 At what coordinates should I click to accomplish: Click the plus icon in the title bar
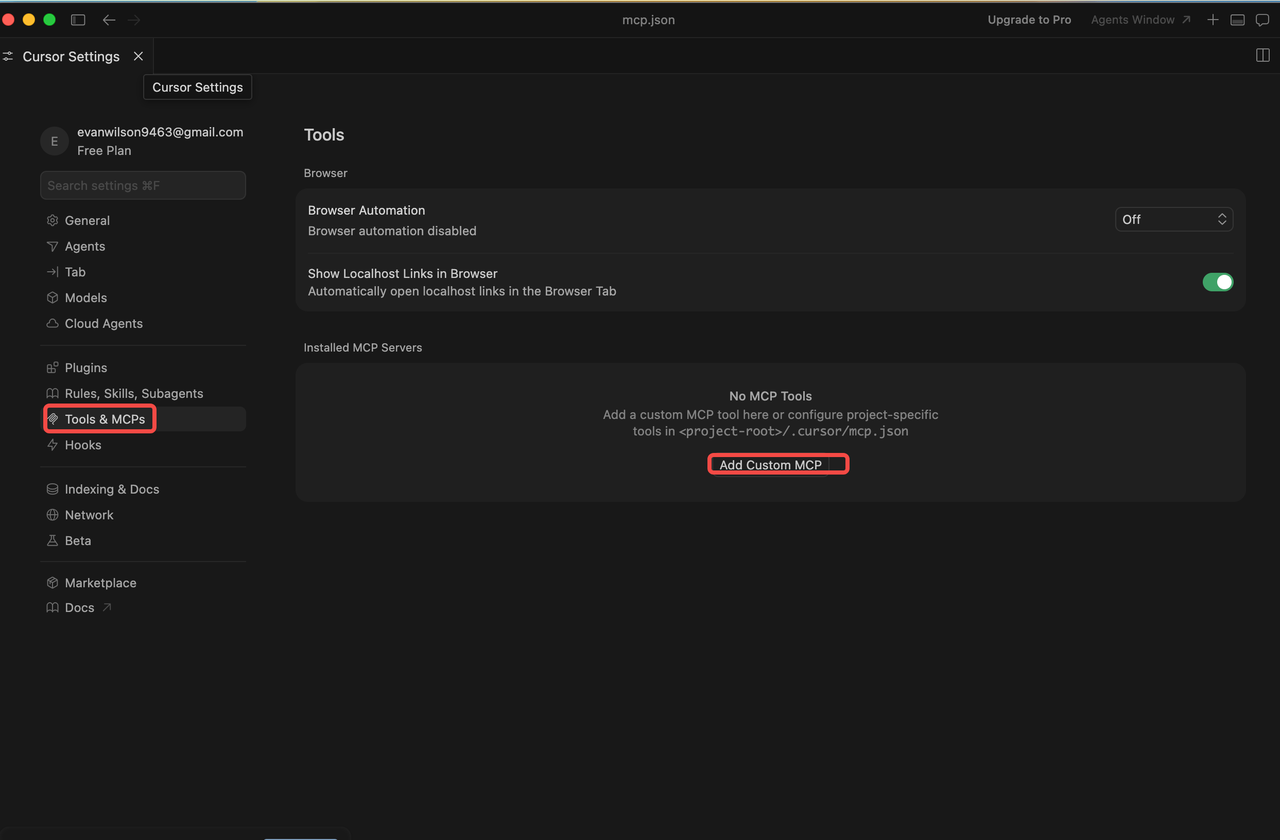pos(1213,20)
